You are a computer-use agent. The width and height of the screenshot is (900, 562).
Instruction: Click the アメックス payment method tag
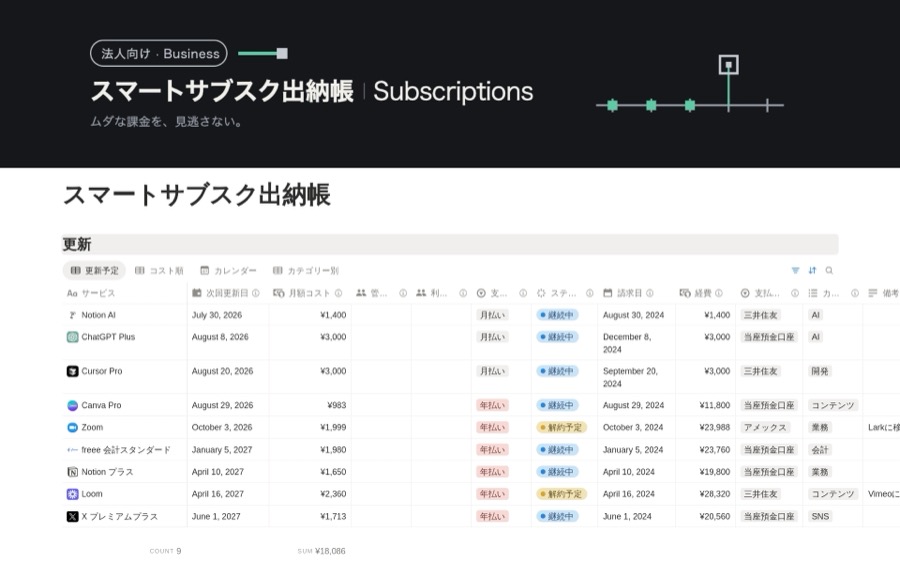point(765,428)
